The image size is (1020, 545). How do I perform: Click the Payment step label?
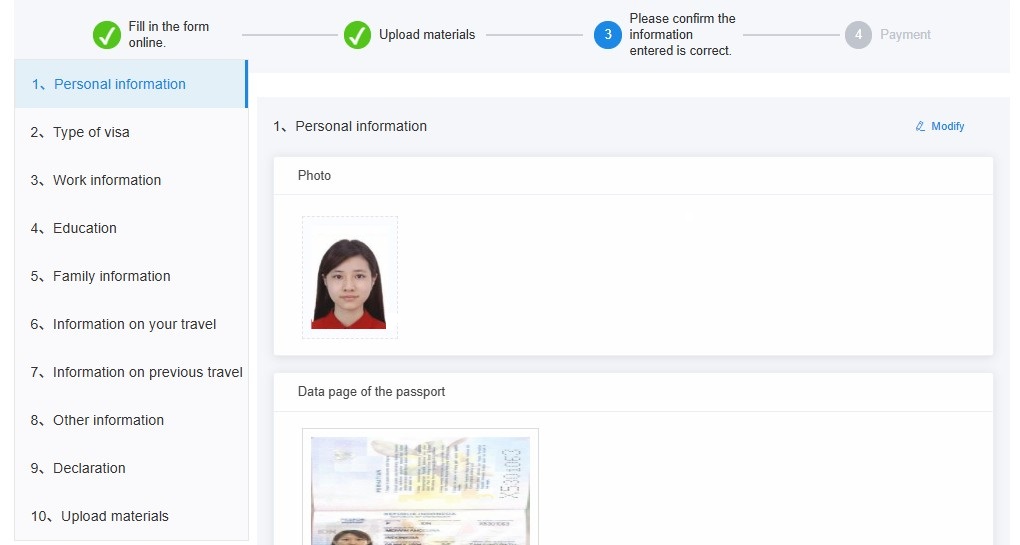point(905,35)
